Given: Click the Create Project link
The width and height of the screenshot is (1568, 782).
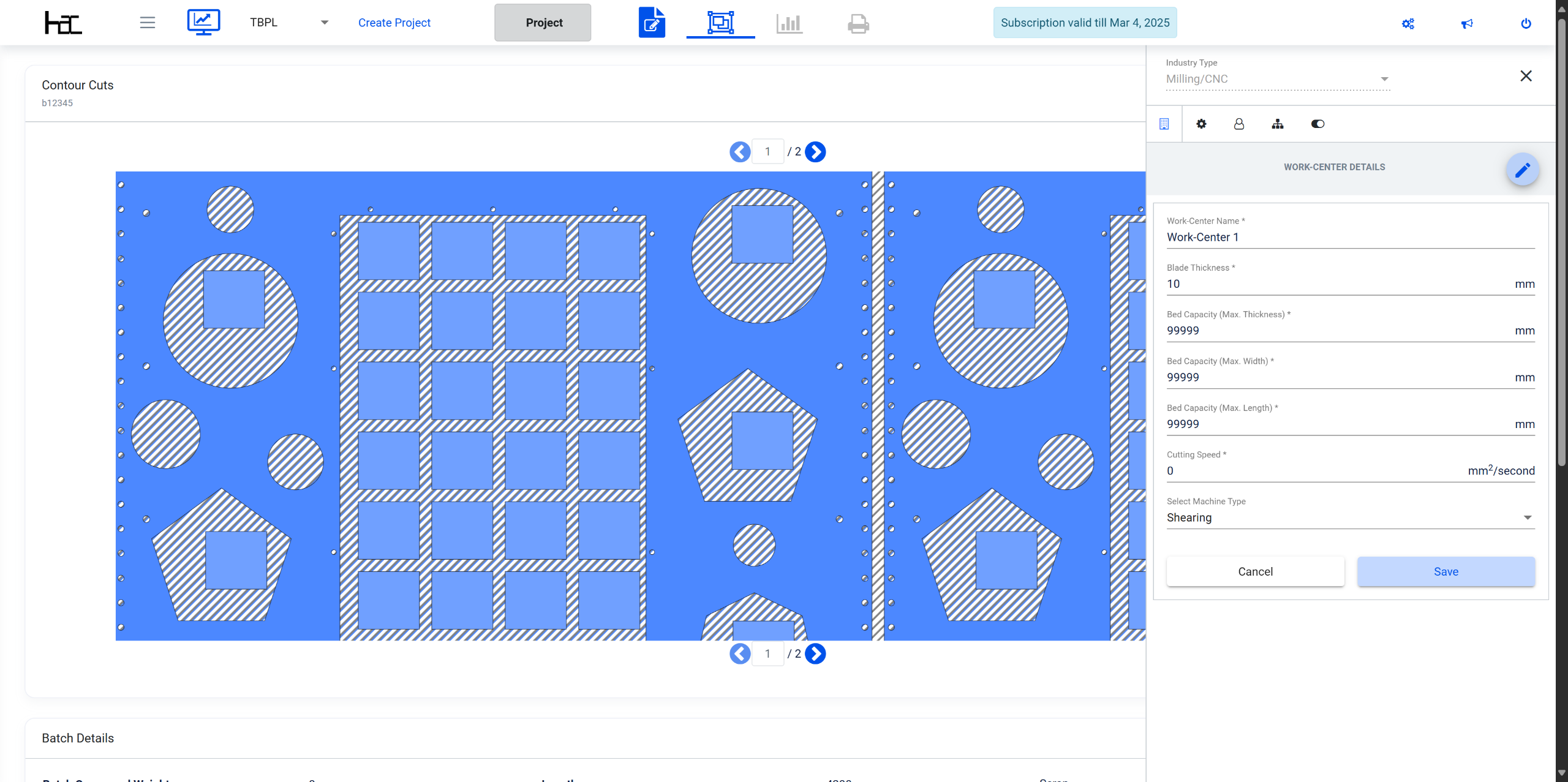Looking at the screenshot, I should [x=394, y=23].
